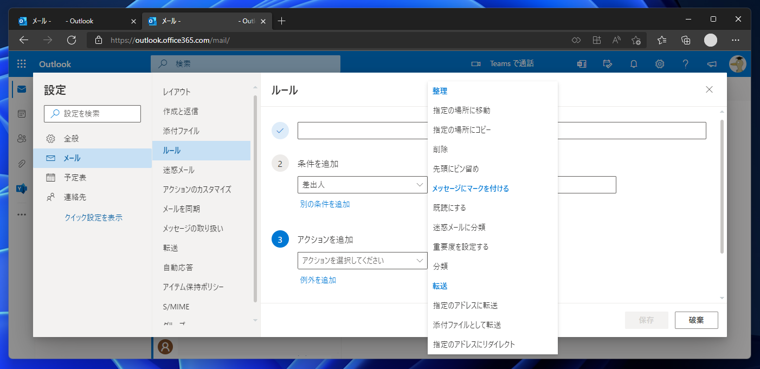Open 自動応答 settings page

[x=201, y=267]
